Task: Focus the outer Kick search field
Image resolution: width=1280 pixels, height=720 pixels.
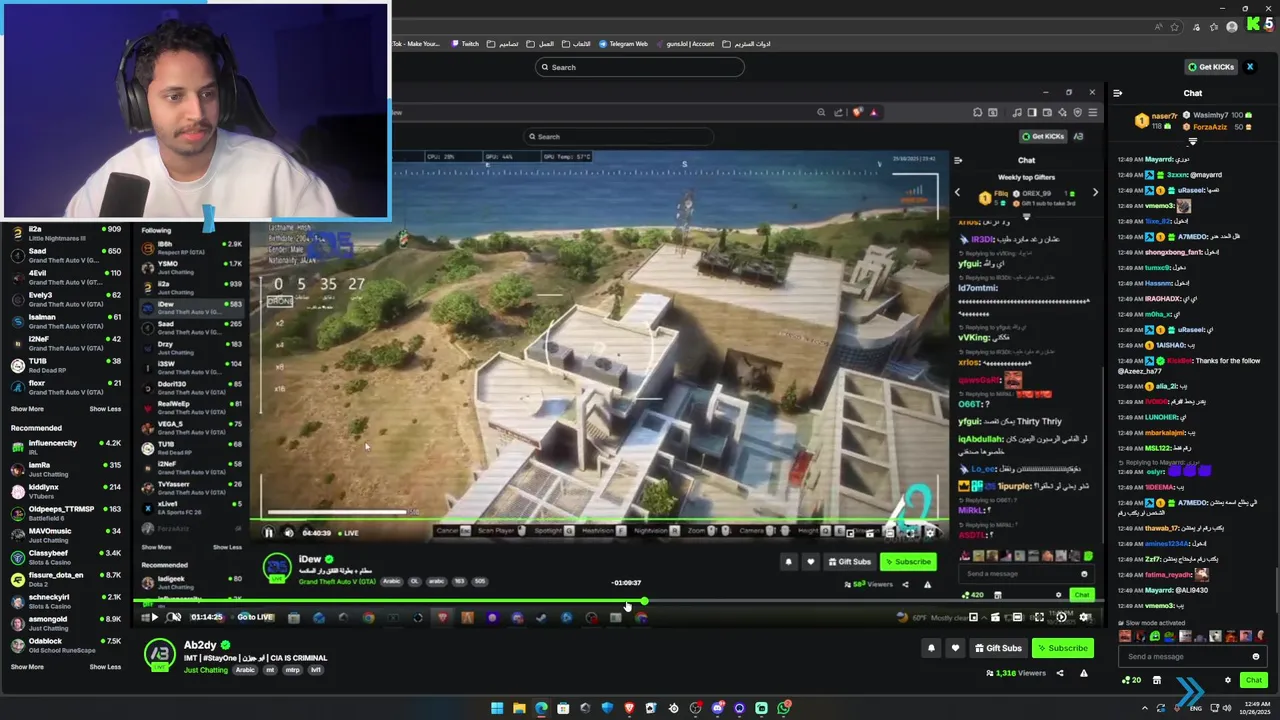Action: click(640, 67)
